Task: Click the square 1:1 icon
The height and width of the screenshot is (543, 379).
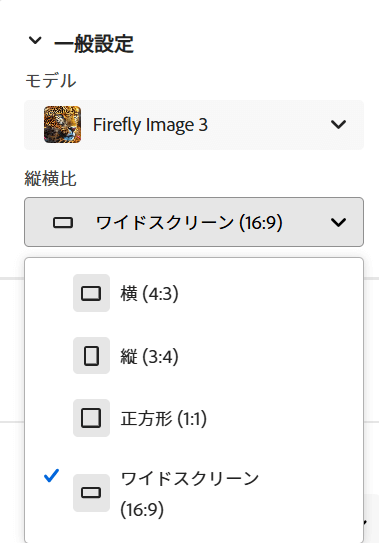Action: coord(91,418)
